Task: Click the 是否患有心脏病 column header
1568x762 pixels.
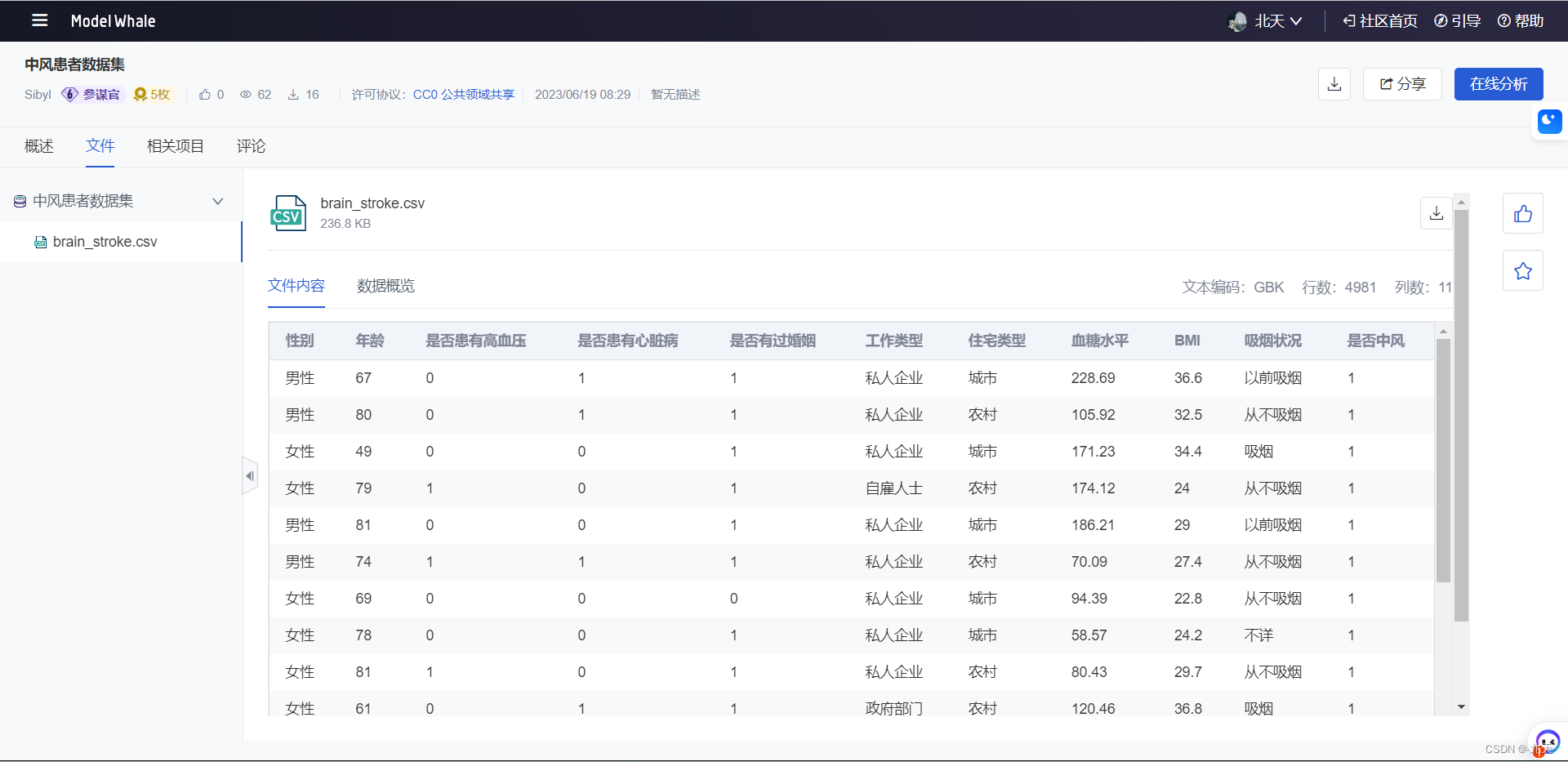Action: pyautogui.click(x=628, y=341)
